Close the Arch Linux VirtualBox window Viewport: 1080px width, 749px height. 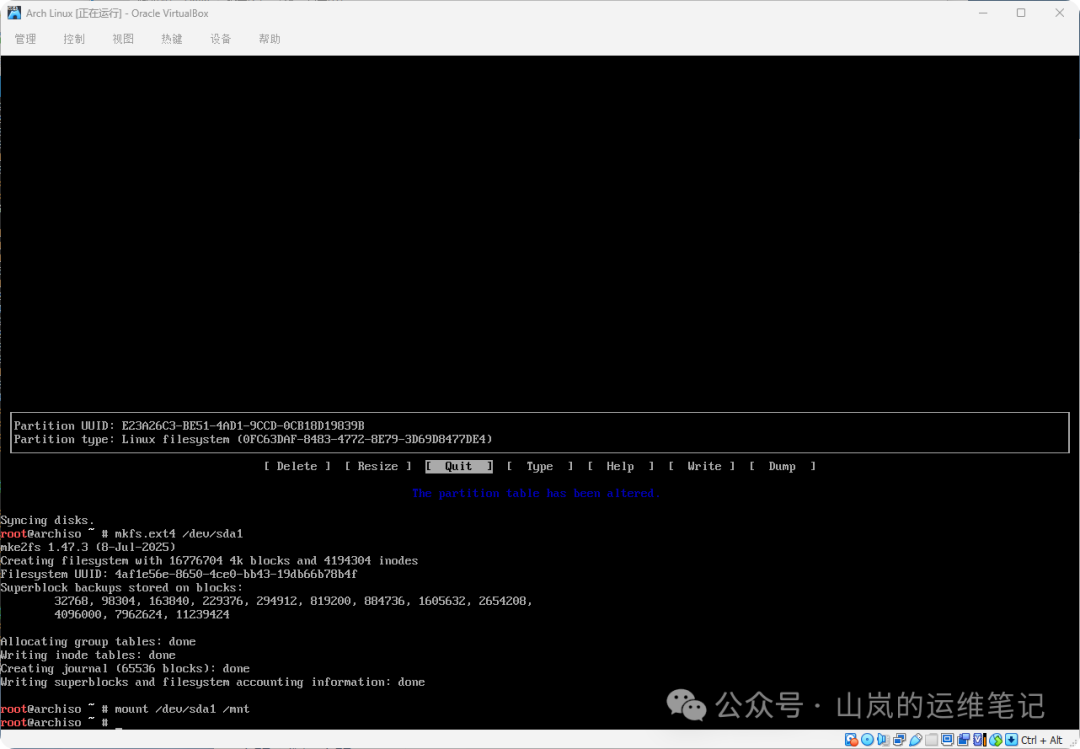click(1059, 13)
